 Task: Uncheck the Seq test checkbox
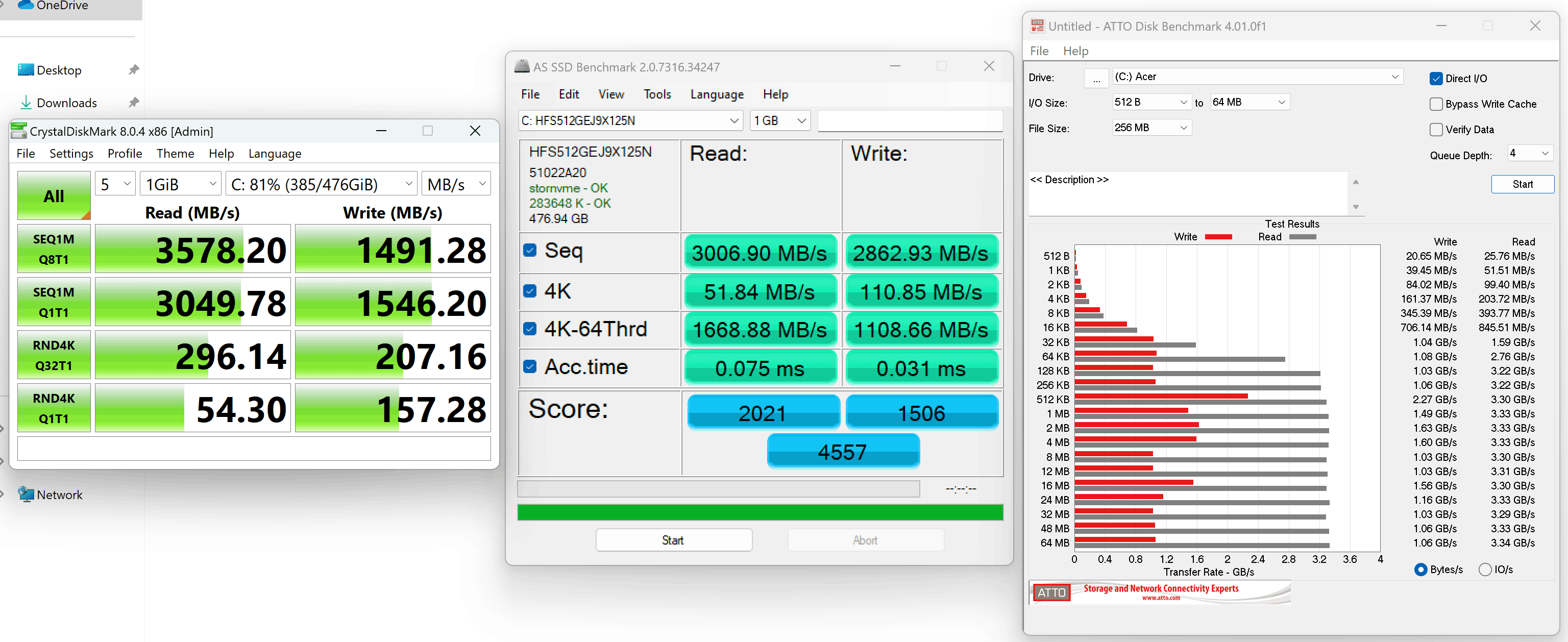point(530,251)
